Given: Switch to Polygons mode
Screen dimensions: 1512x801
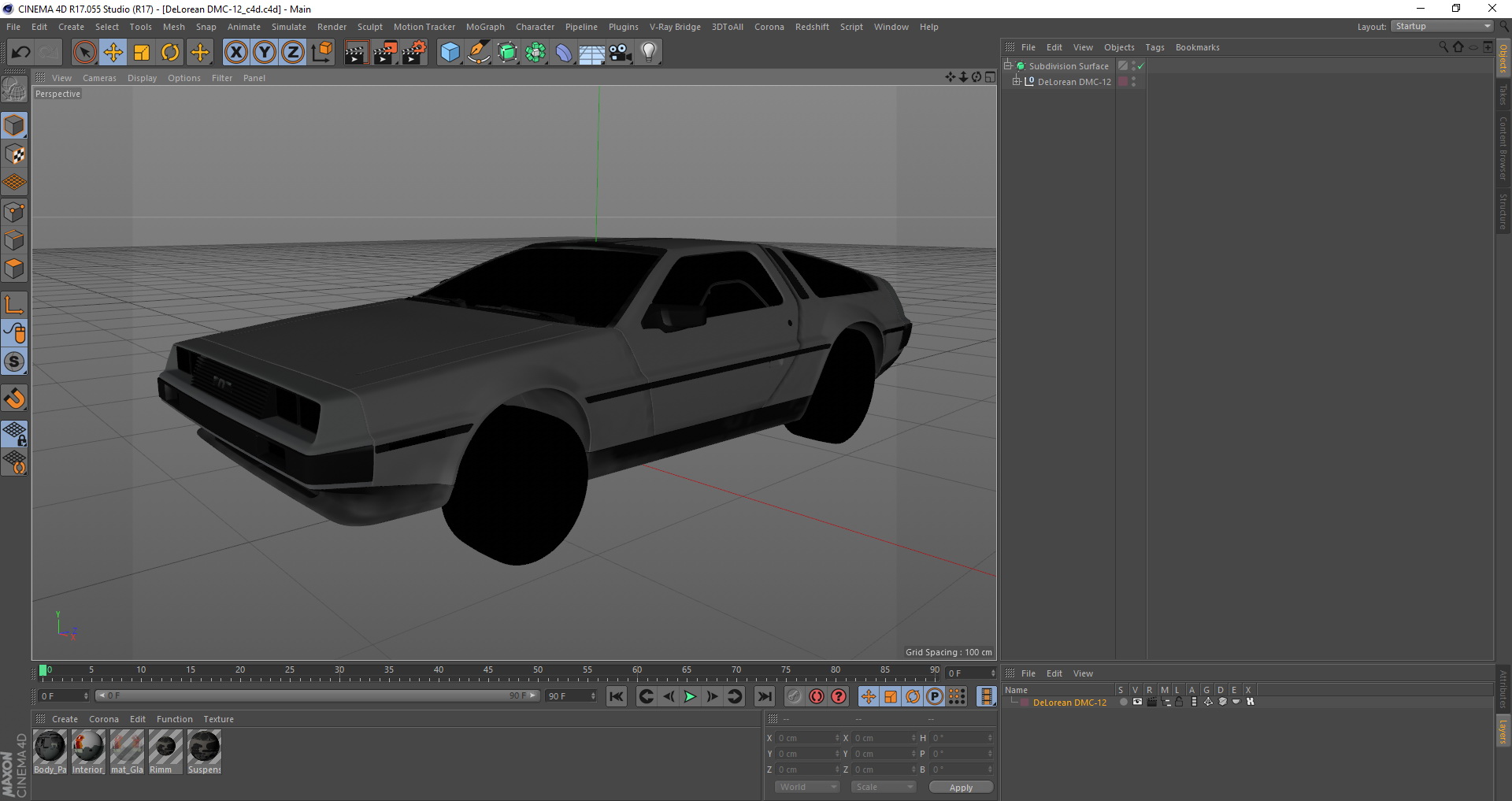Looking at the screenshot, I should tap(14, 269).
